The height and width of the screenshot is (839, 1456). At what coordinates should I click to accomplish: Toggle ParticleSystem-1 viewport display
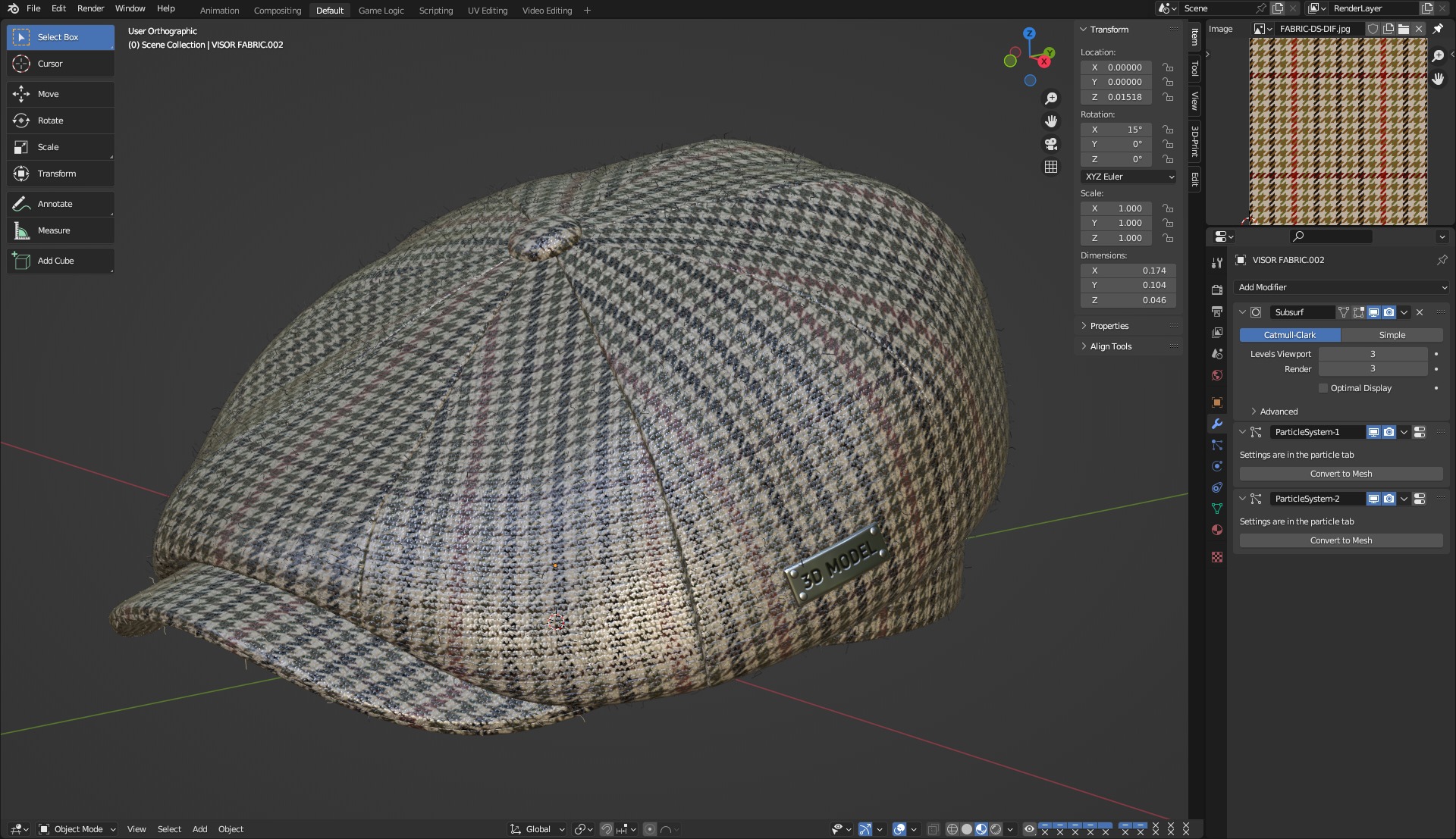click(1373, 432)
